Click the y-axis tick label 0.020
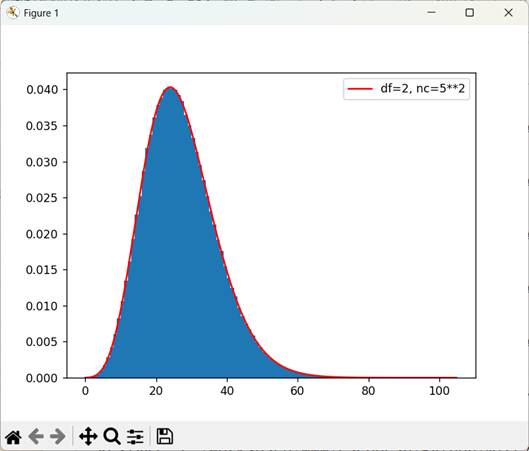 [42, 234]
